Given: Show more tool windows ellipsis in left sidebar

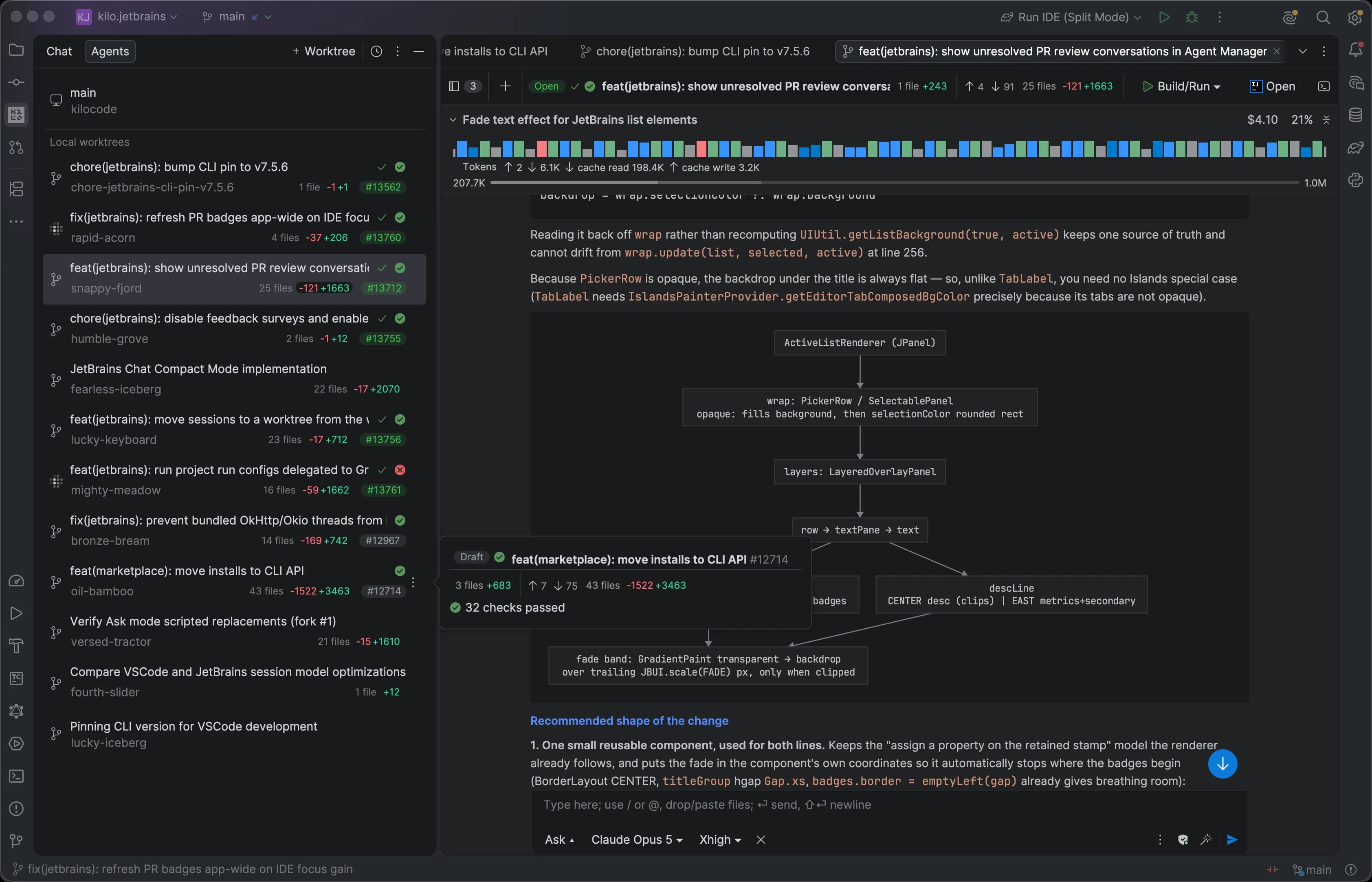Looking at the screenshot, I should pos(16,222).
